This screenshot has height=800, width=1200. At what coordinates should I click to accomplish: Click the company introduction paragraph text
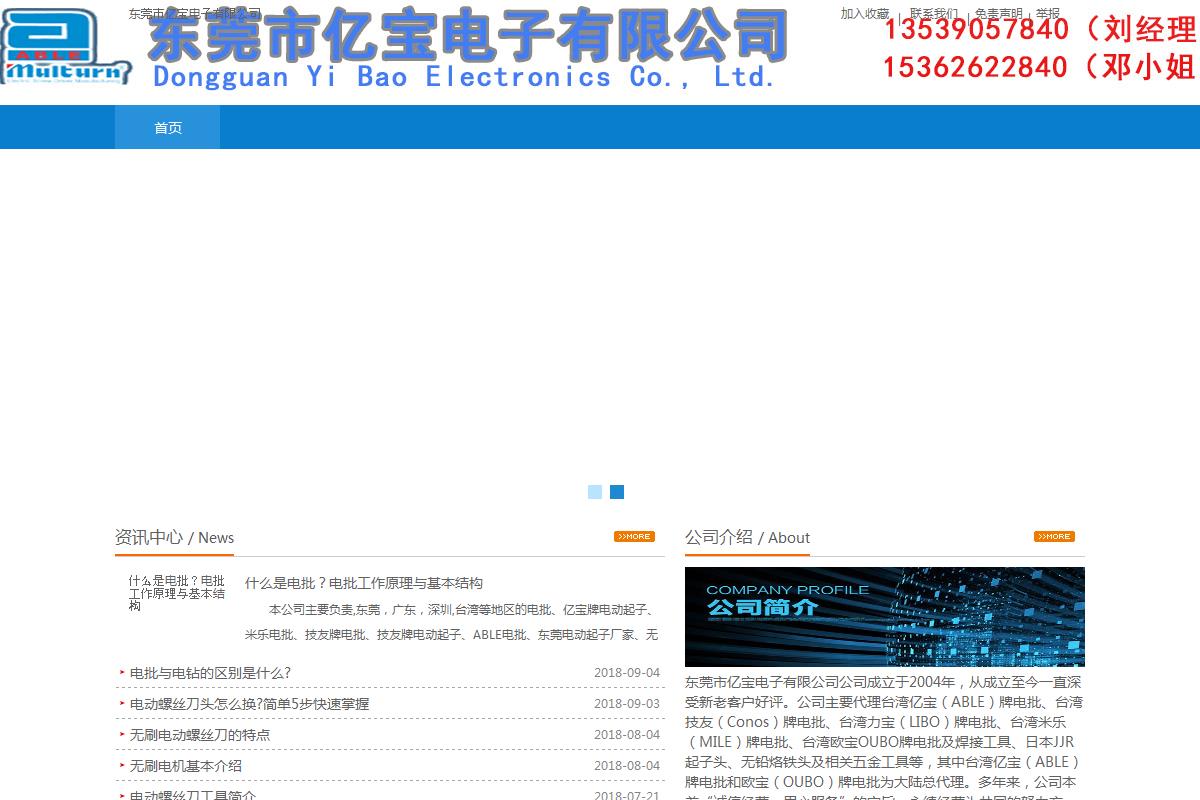(884, 736)
